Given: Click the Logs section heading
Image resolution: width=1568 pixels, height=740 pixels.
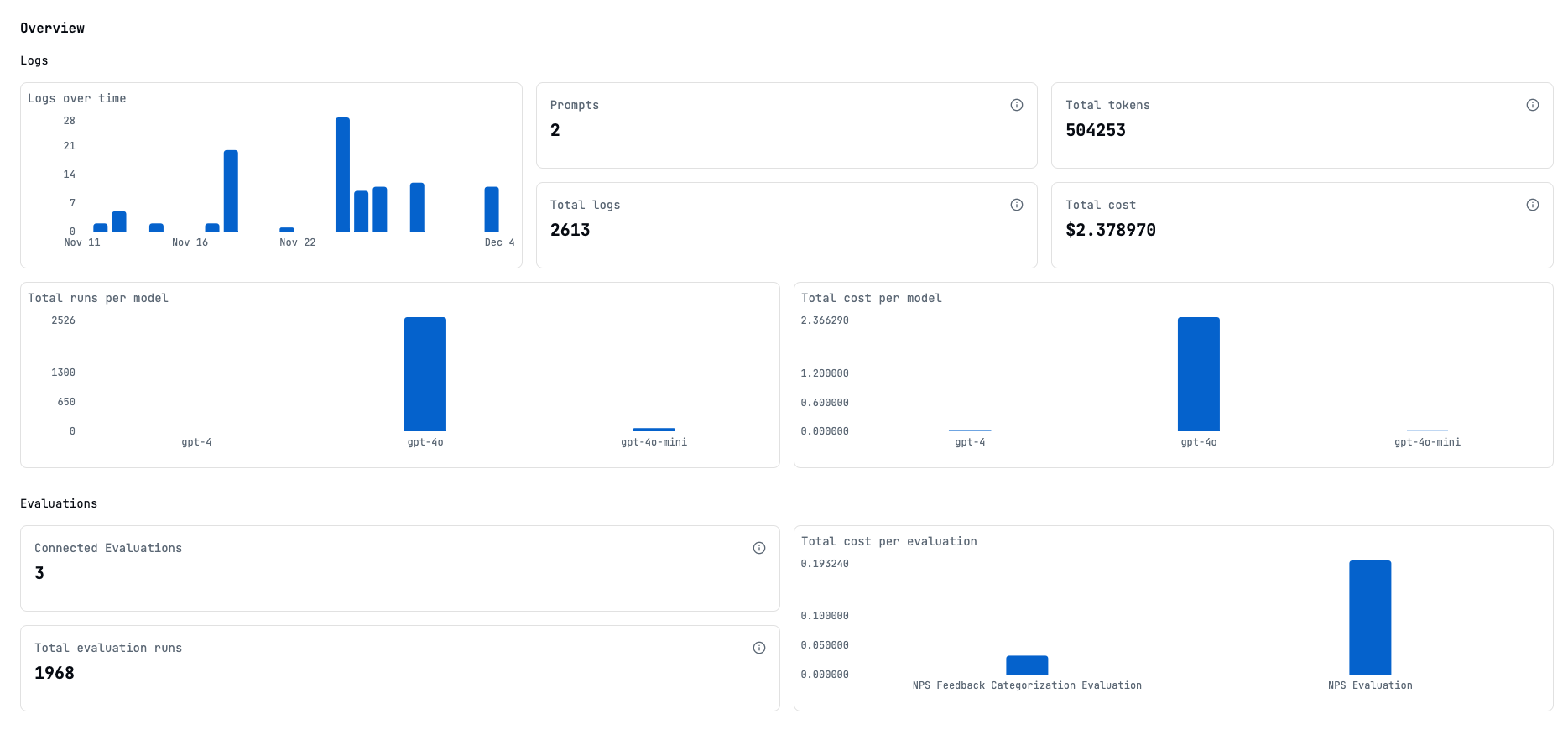Looking at the screenshot, I should [x=34, y=60].
